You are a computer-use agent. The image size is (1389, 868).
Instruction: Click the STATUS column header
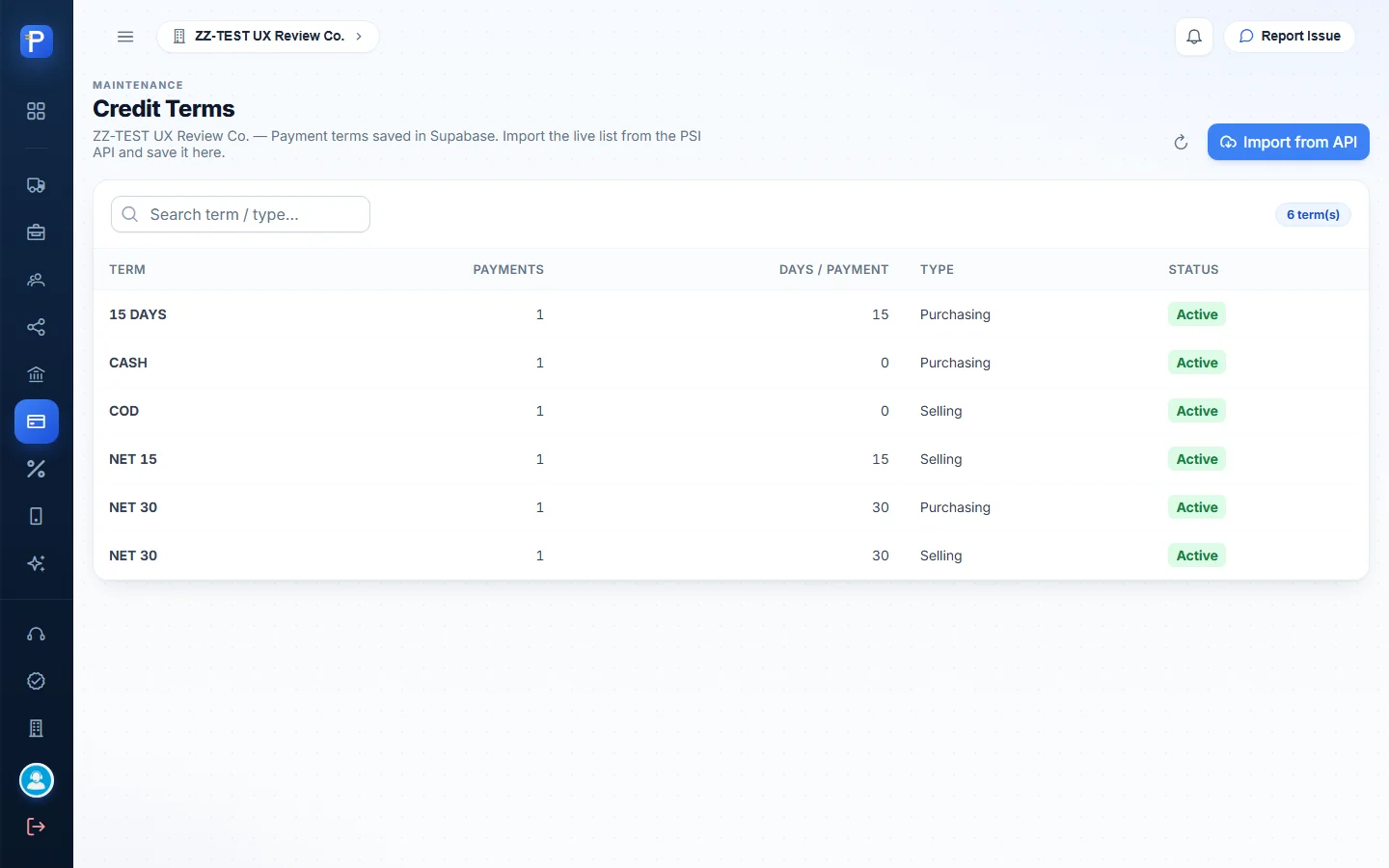(1193, 270)
